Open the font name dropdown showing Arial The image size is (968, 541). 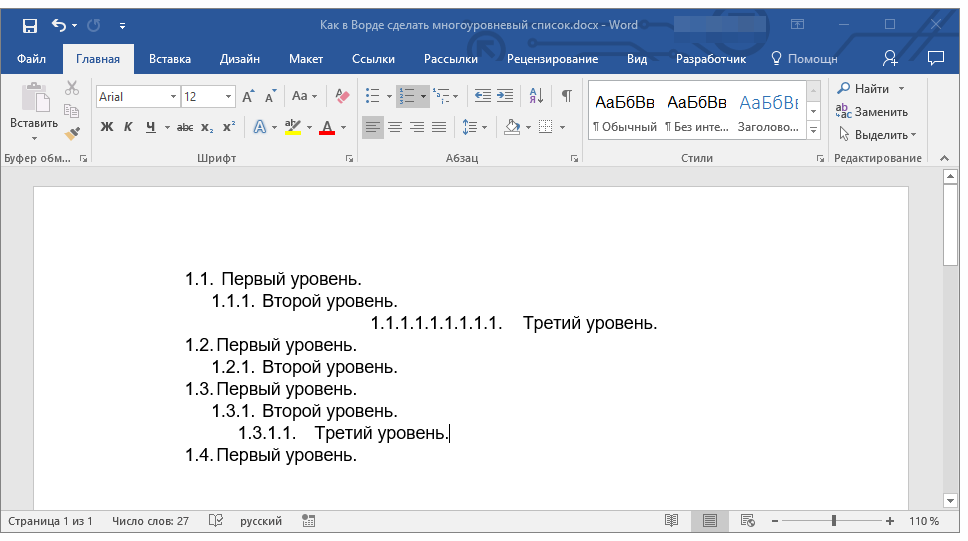[173, 97]
